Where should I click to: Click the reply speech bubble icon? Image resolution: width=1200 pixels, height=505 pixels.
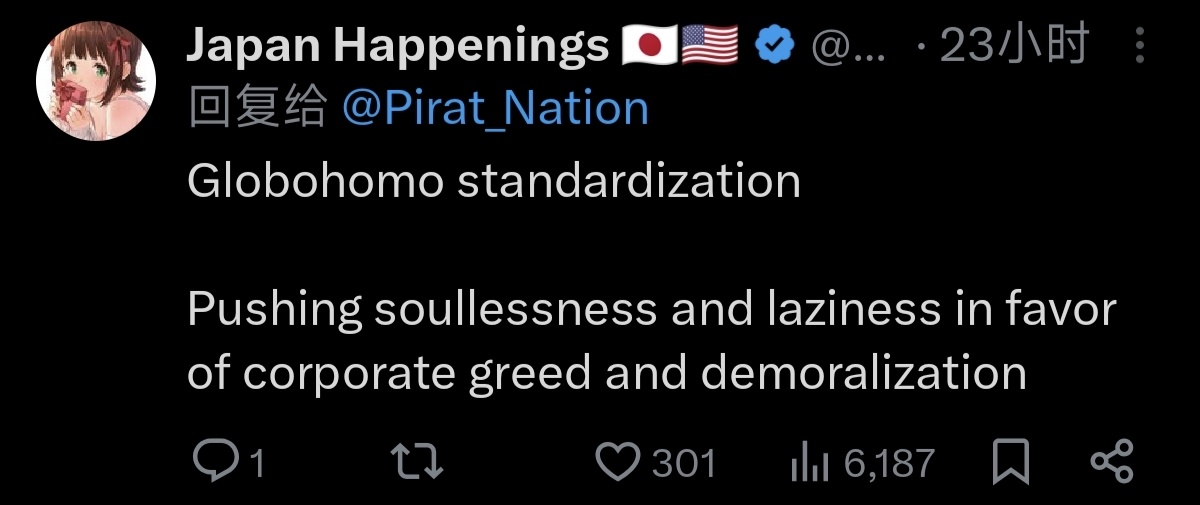tap(213, 462)
